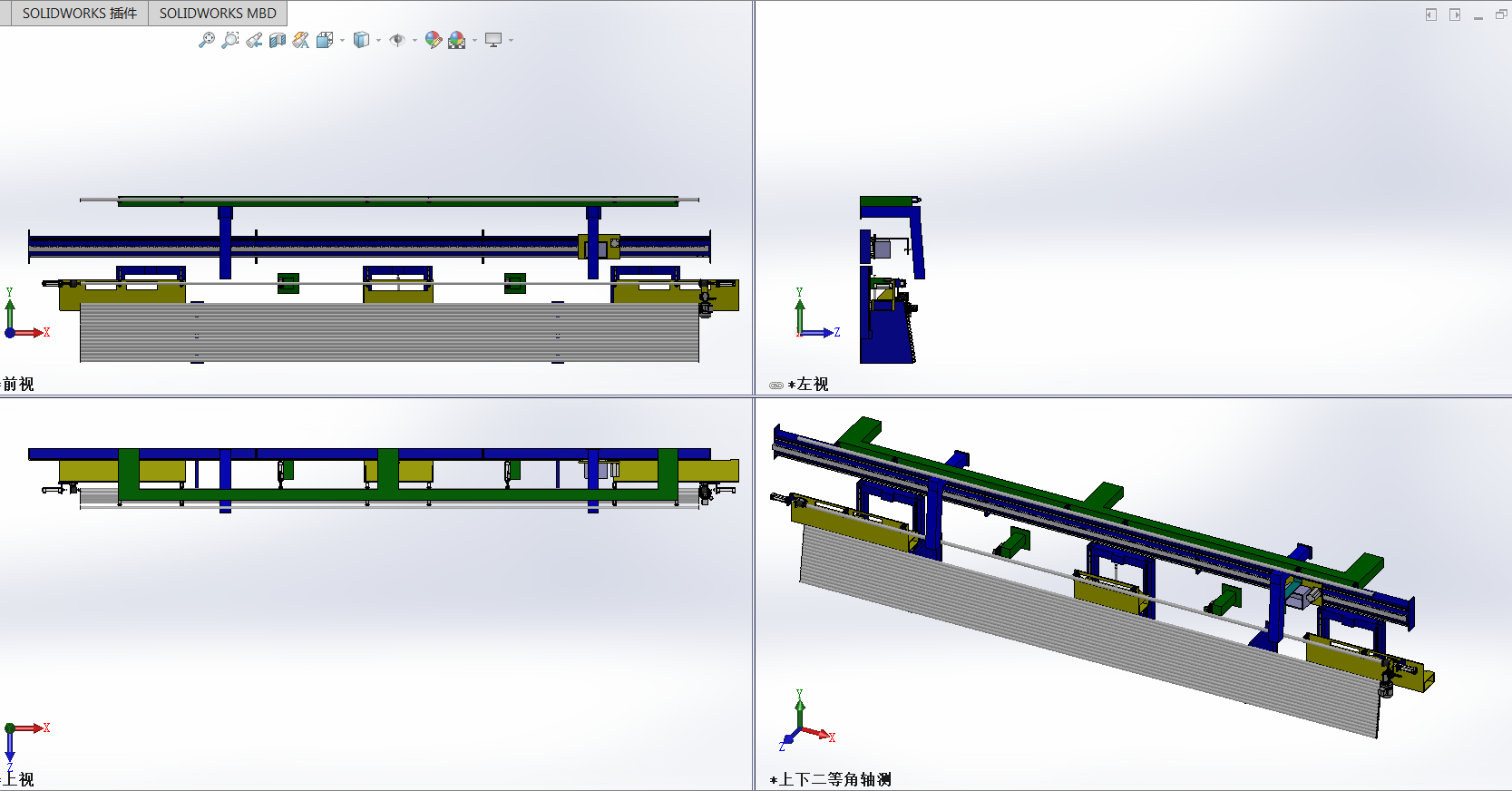Click the View Orientation cube icon

point(325,40)
